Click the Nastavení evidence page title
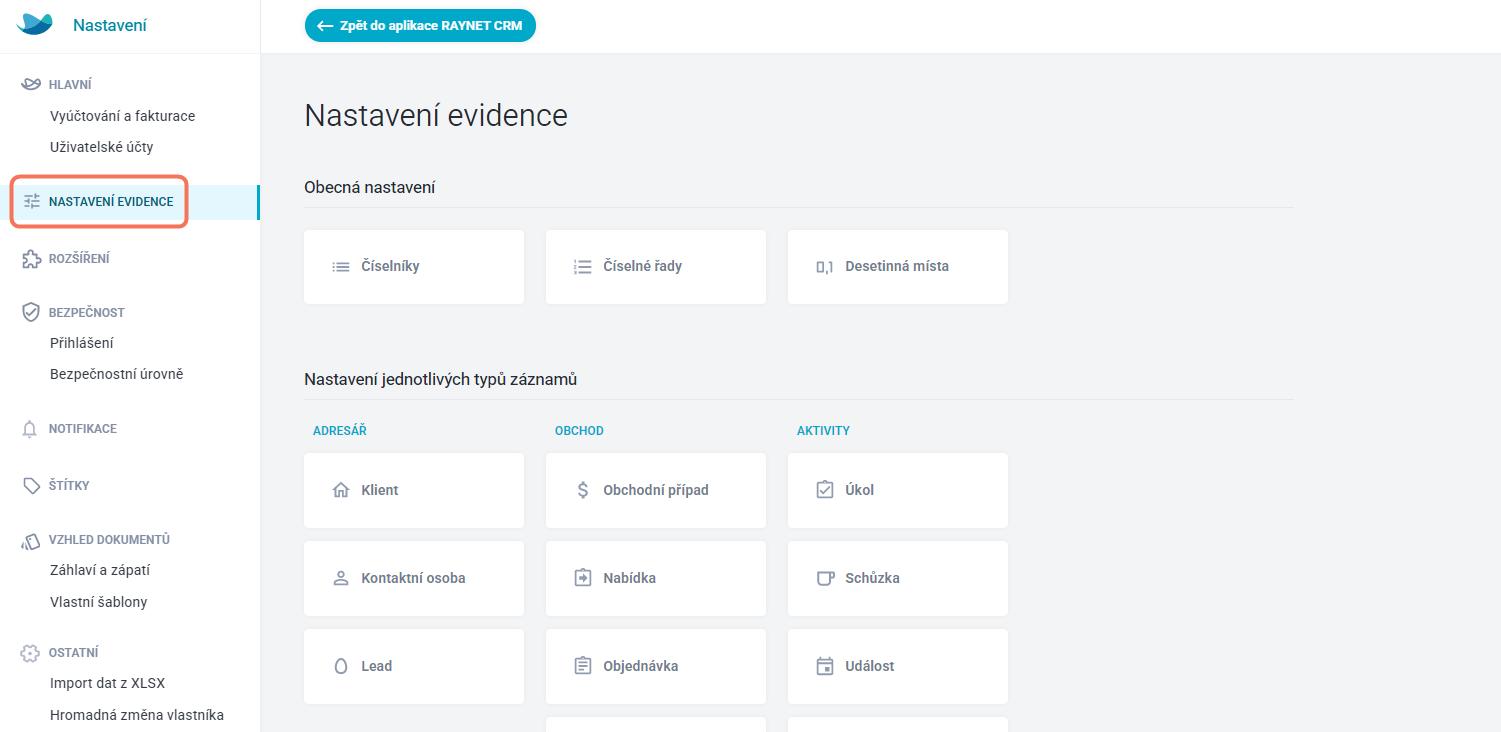This screenshot has height=732, width=1501. pyautogui.click(x=436, y=115)
